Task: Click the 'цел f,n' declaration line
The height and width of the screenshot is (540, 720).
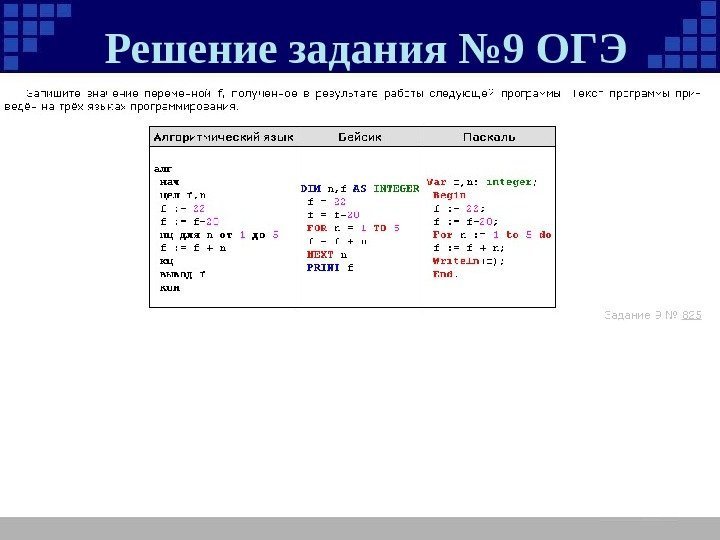Action: click(183, 196)
